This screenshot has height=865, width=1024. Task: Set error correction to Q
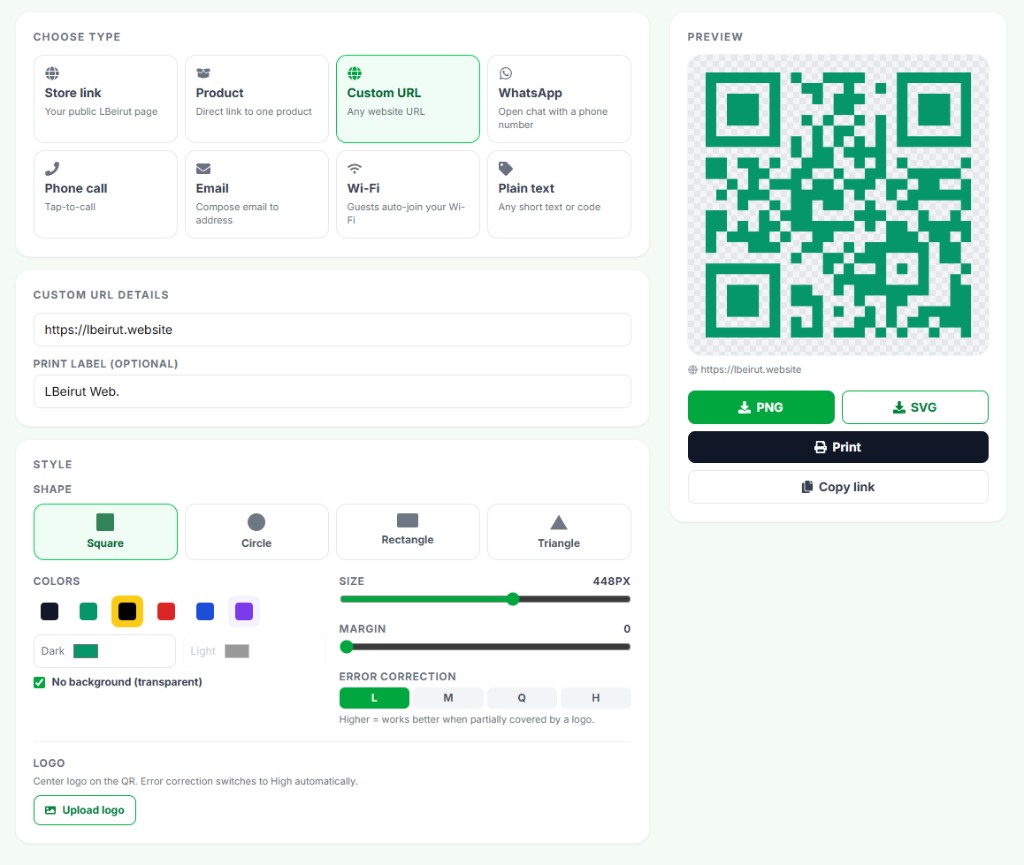click(522, 698)
